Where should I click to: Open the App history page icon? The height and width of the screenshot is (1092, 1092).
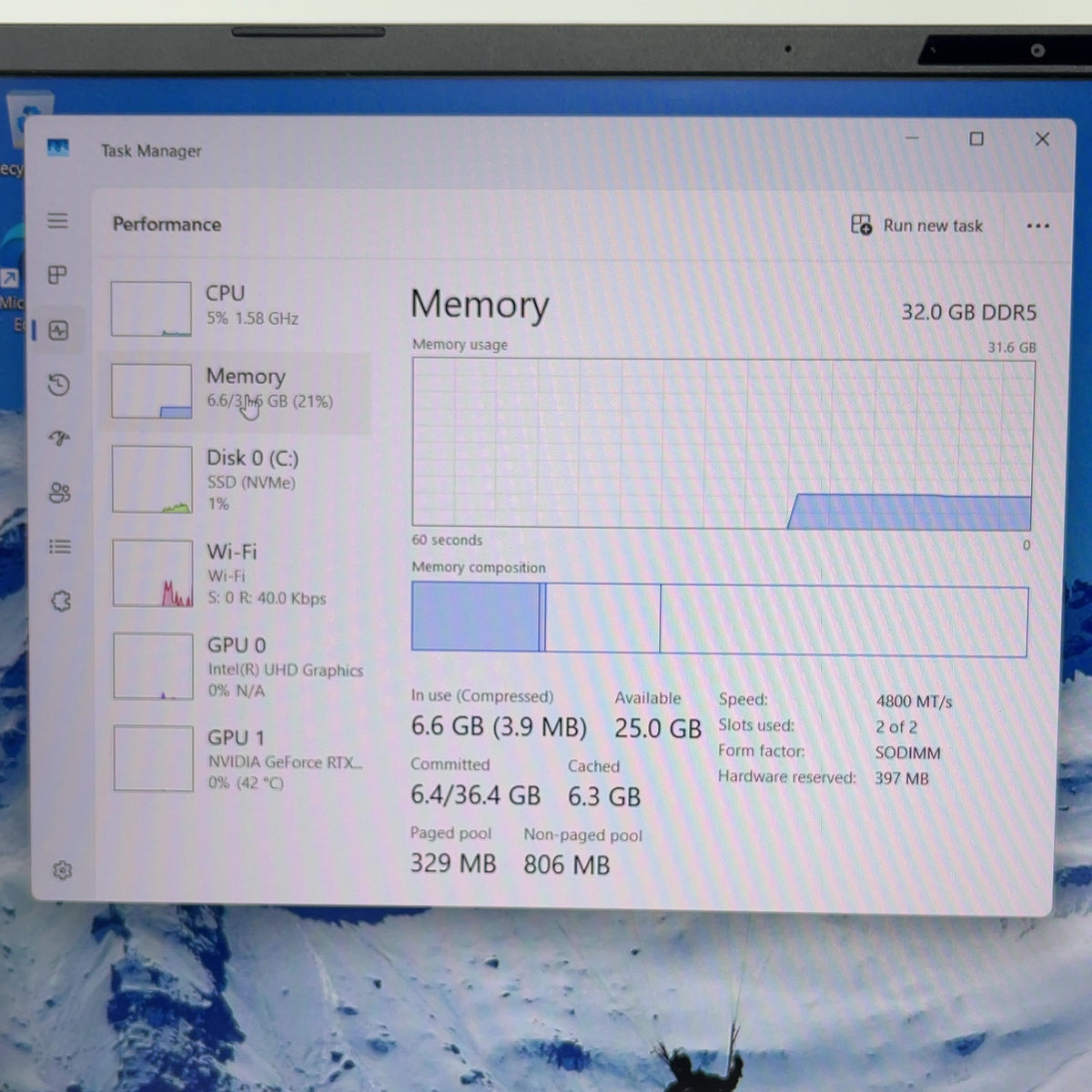tap(59, 385)
